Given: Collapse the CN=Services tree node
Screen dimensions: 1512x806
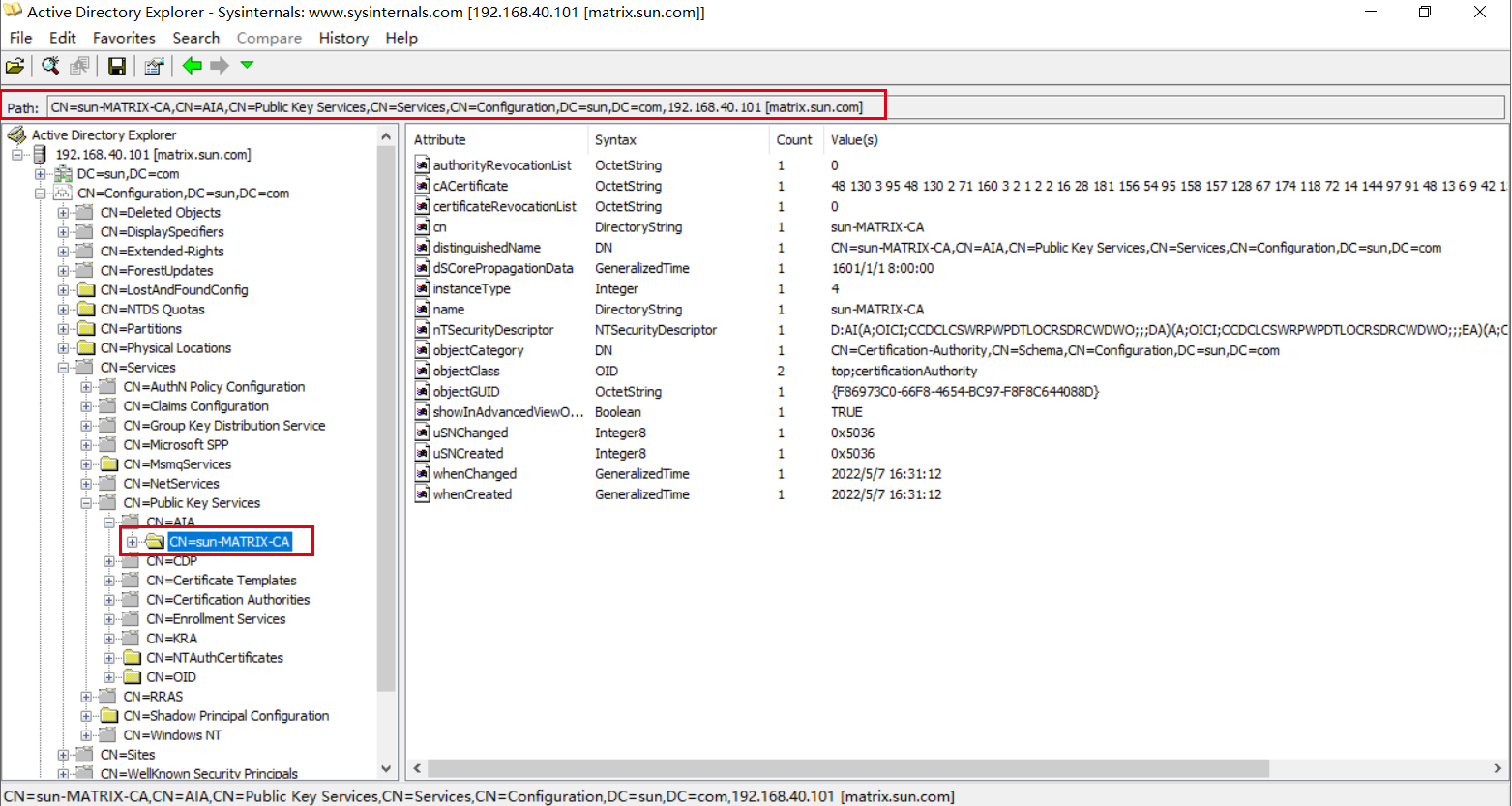Looking at the screenshot, I should click(x=63, y=368).
